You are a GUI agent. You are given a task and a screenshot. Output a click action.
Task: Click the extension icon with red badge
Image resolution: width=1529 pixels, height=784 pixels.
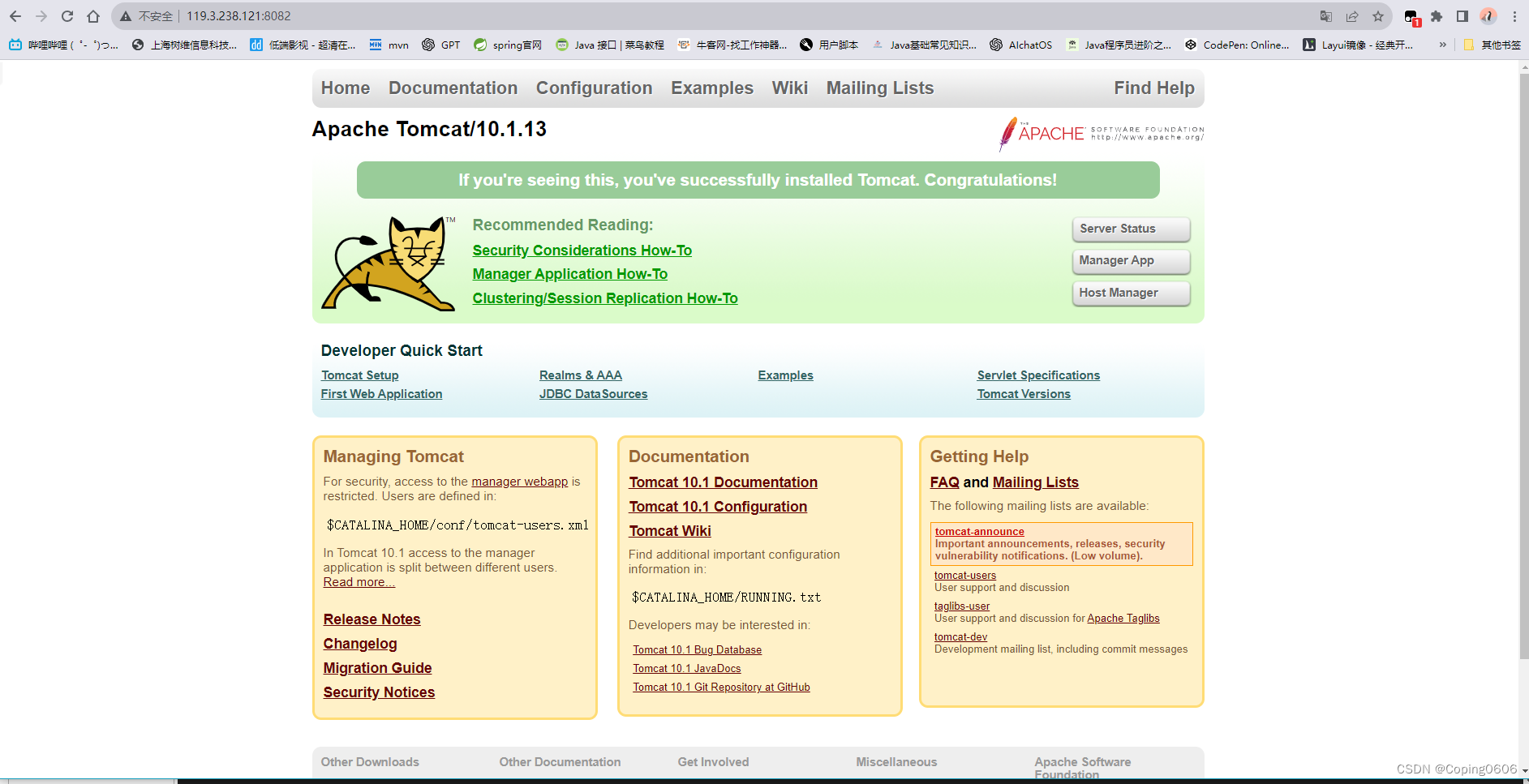tap(1411, 17)
